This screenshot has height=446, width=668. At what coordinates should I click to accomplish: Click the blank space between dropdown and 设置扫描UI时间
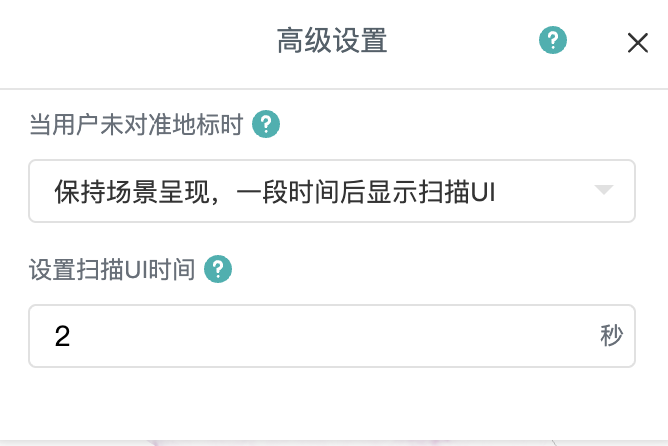[332, 238]
